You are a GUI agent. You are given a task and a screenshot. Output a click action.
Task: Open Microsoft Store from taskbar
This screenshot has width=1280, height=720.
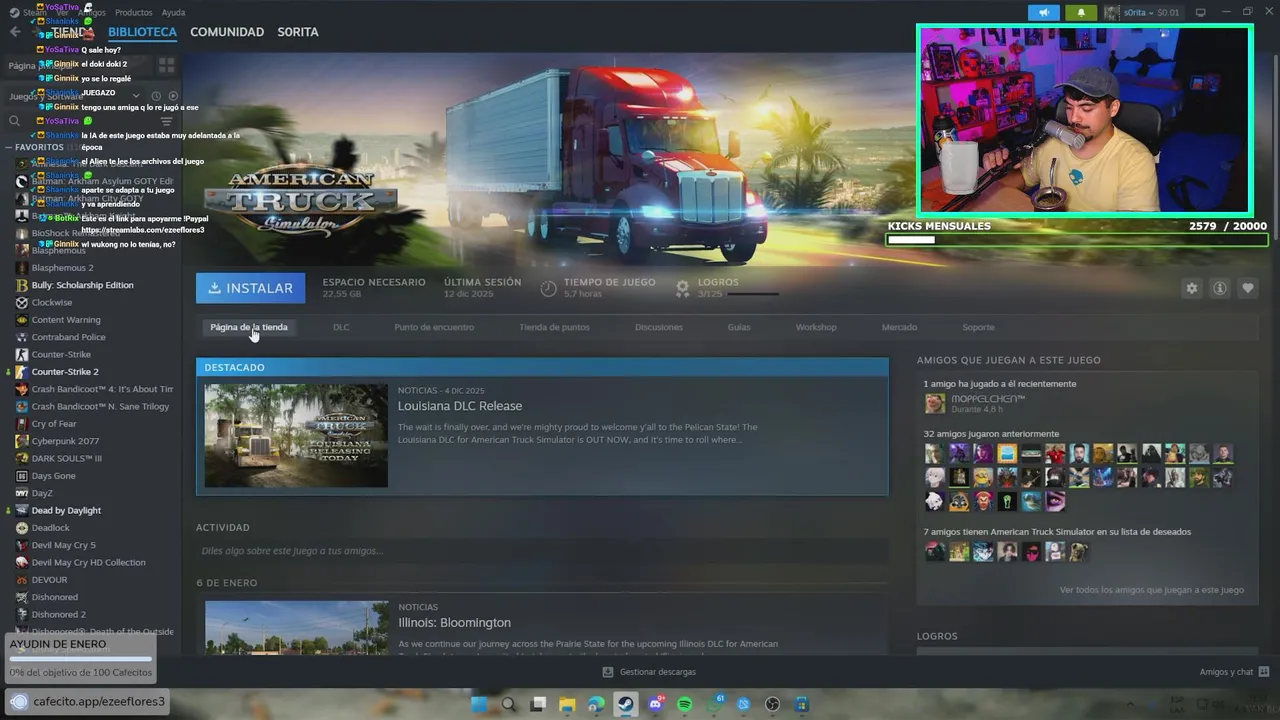point(803,704)
